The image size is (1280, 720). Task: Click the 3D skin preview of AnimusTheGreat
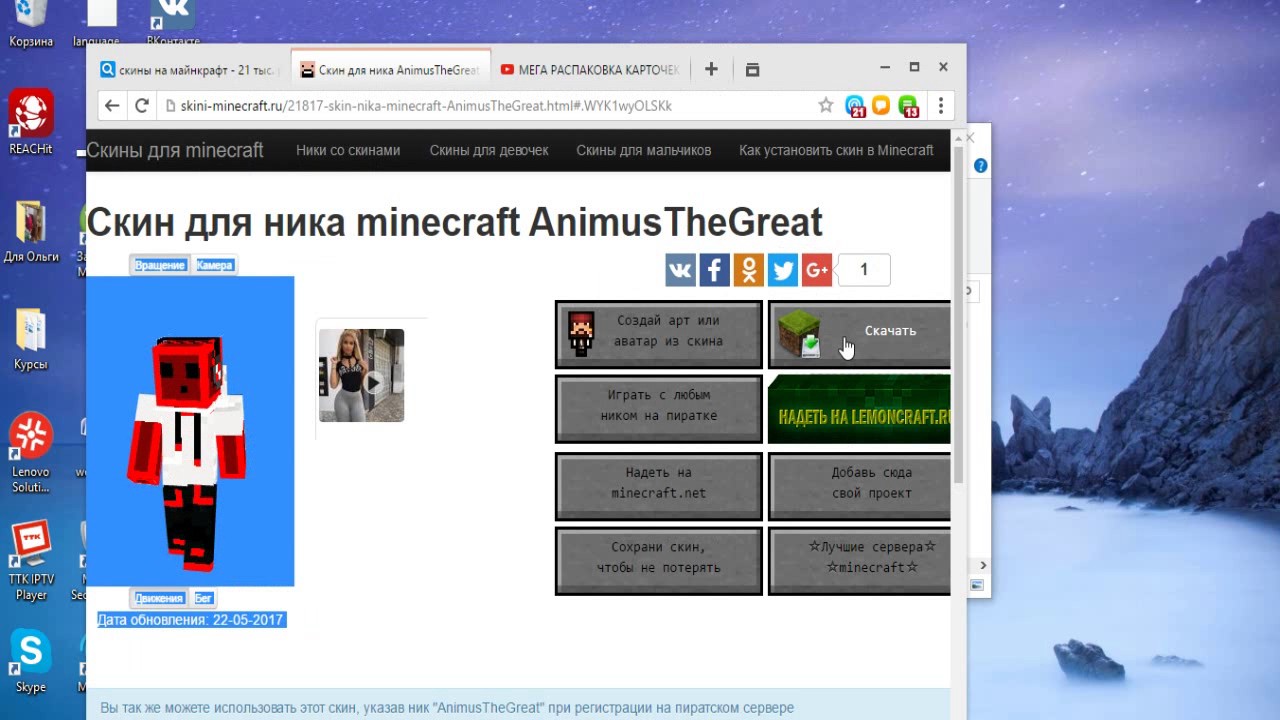pos(190,431)
